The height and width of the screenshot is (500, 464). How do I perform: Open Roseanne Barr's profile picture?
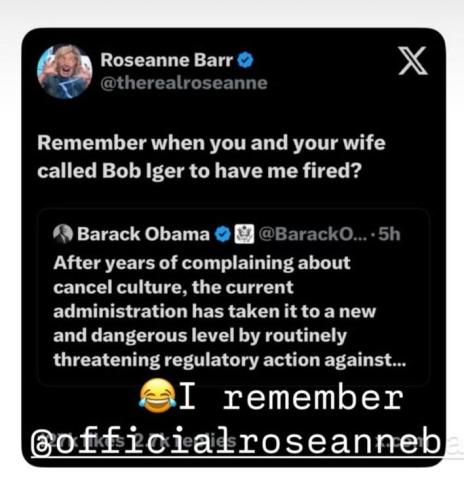pos(65,72)
